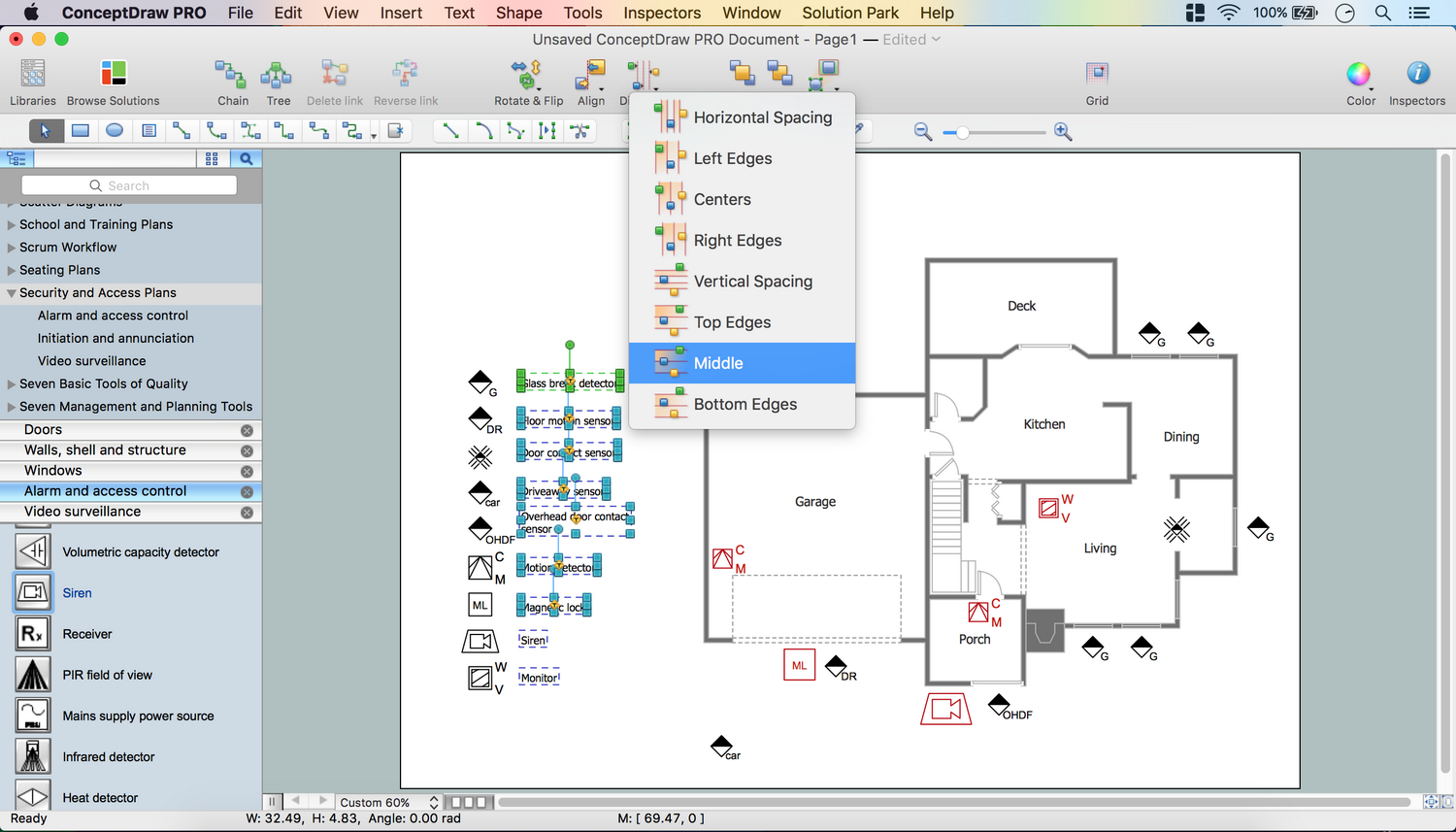Choose Middle from alignment menu
This screenshot has width=1456, height=832.
[718, 363]
